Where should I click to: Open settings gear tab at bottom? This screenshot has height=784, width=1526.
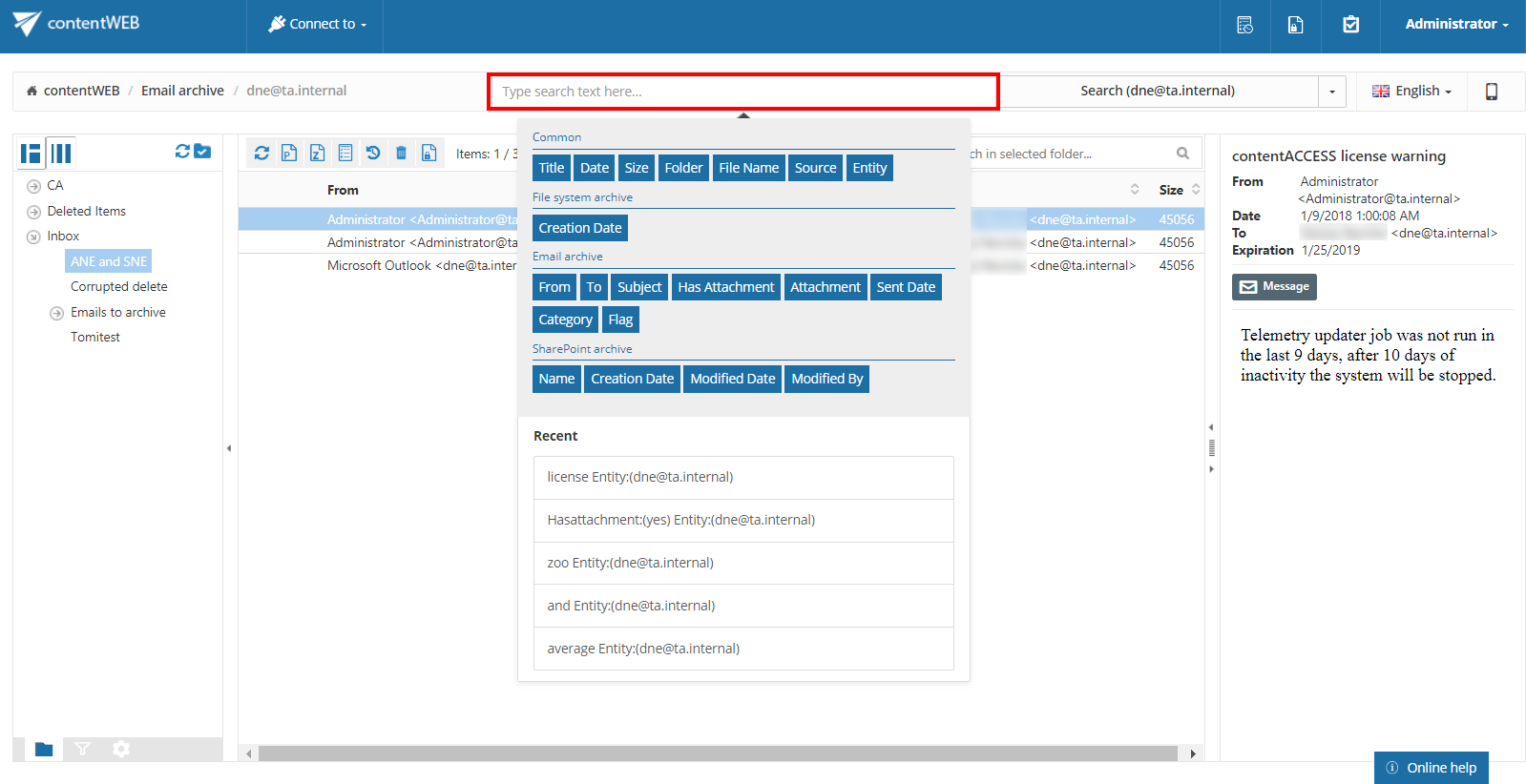(x=121, y=749)
